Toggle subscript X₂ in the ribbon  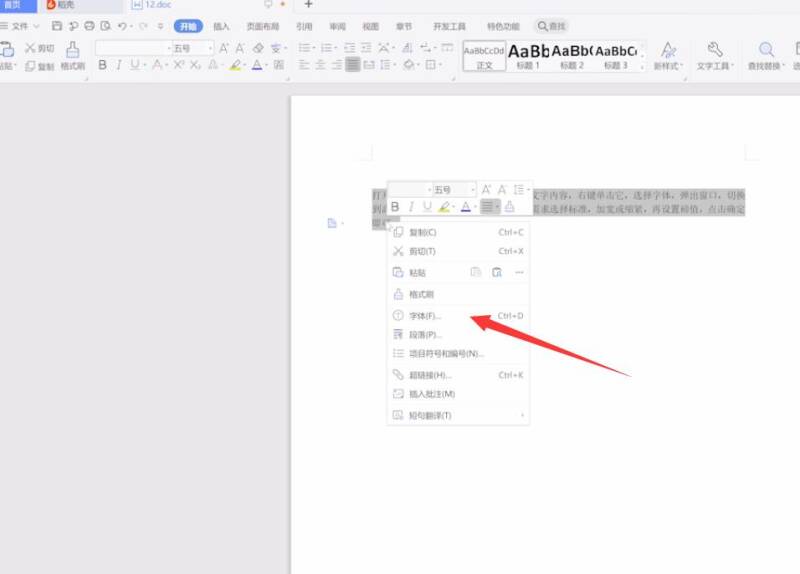(x=195, y=65)
